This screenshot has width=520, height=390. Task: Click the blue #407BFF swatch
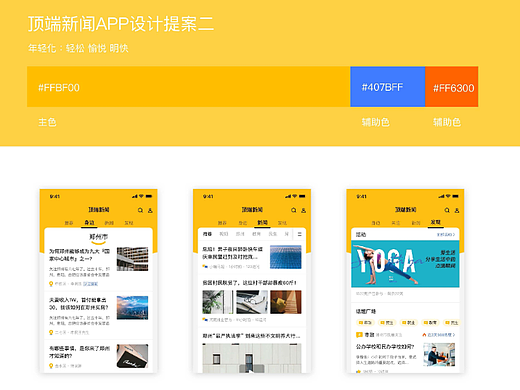(x=388, y=87)
